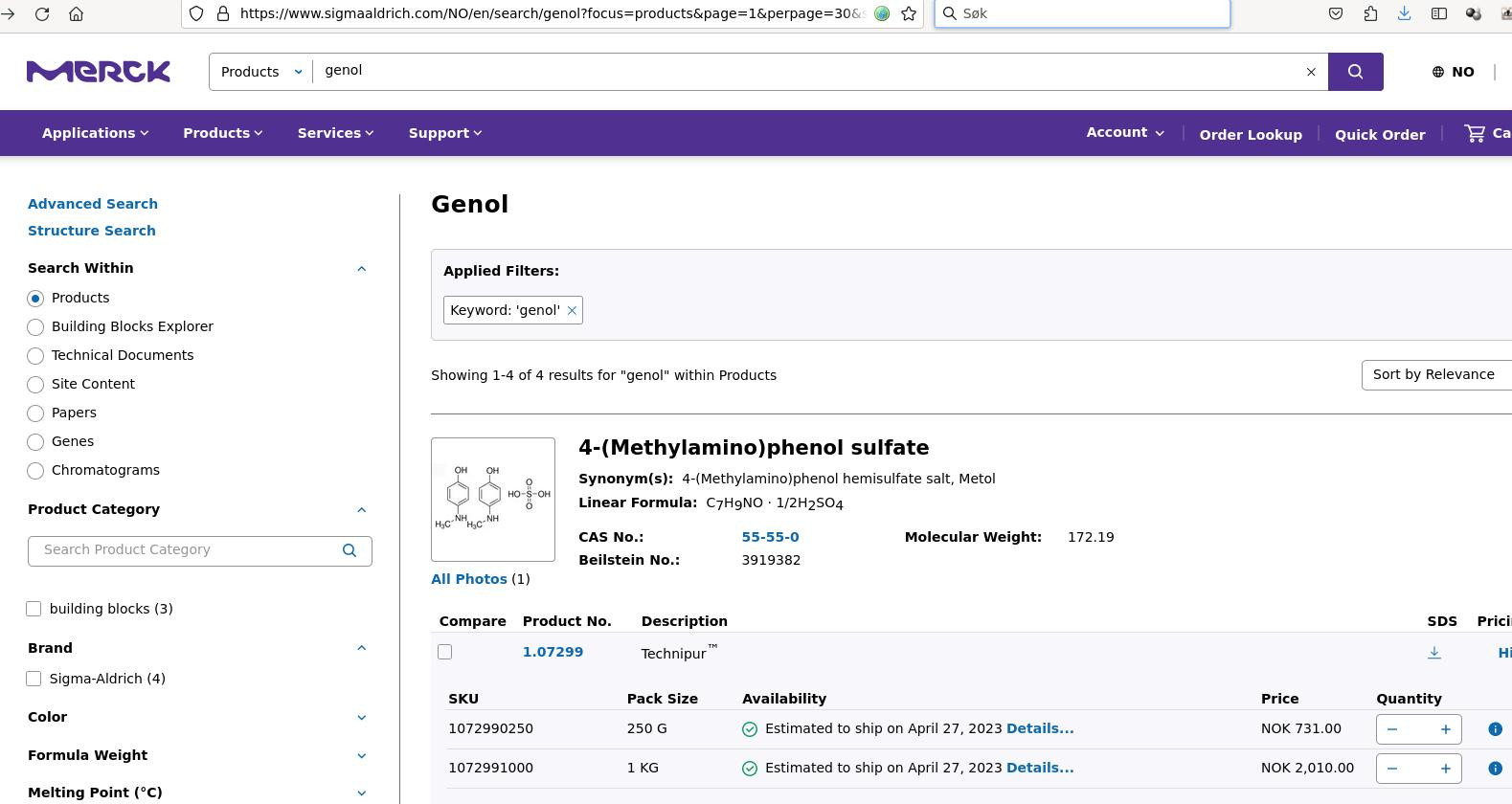Increase quantity for 250 G pack
1512x804 pixels.
(1445, 729)
